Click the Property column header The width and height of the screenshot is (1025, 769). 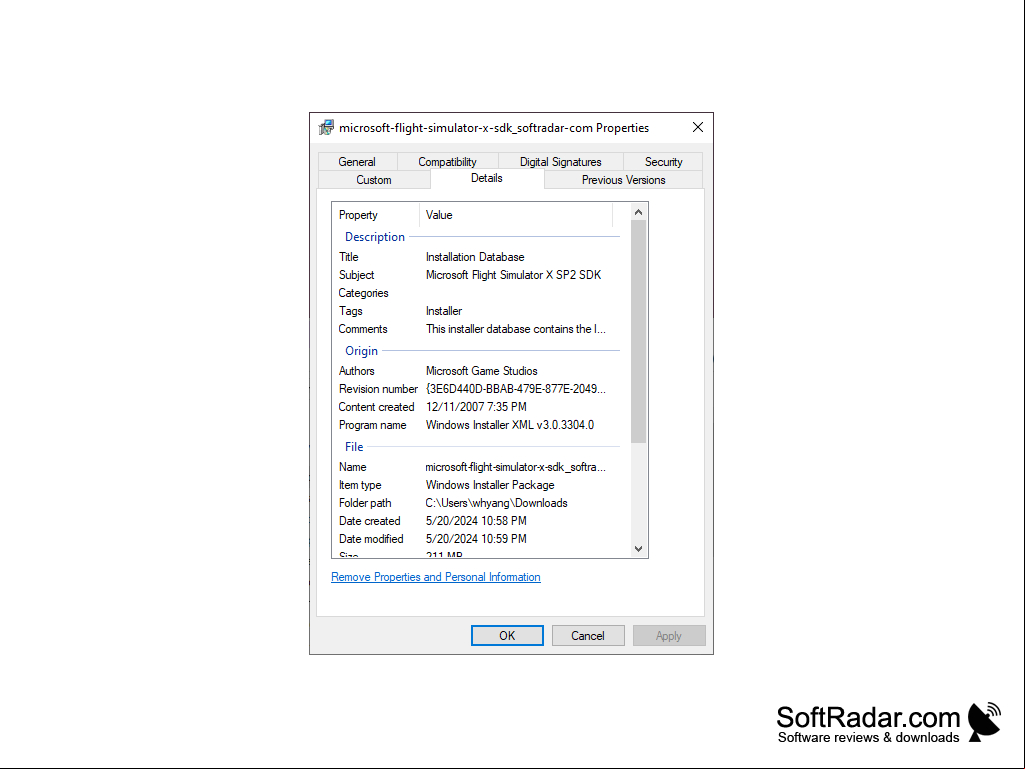click(376, 215)
